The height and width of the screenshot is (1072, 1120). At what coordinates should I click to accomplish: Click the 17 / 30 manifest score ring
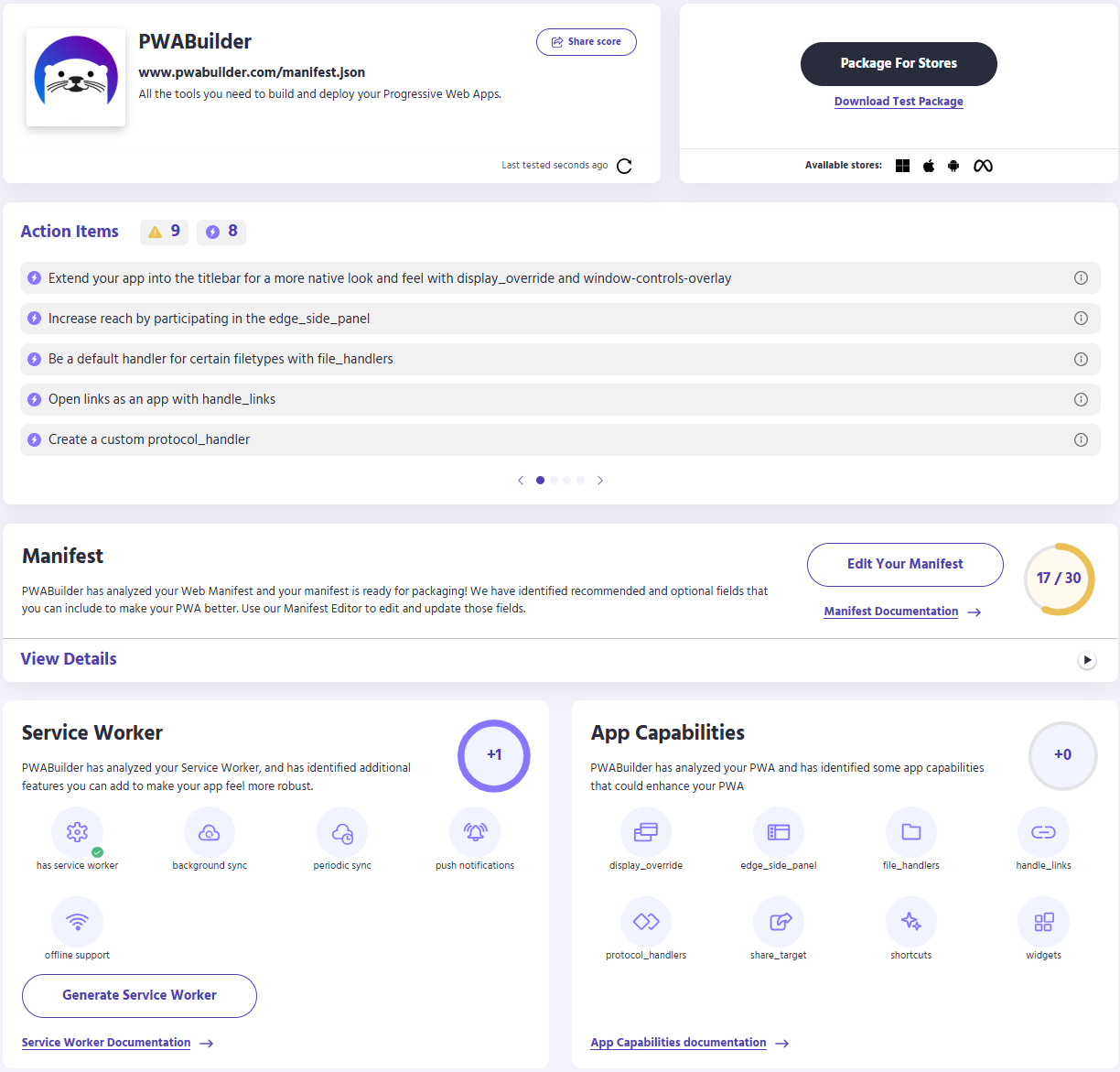tap(1059, 579)
